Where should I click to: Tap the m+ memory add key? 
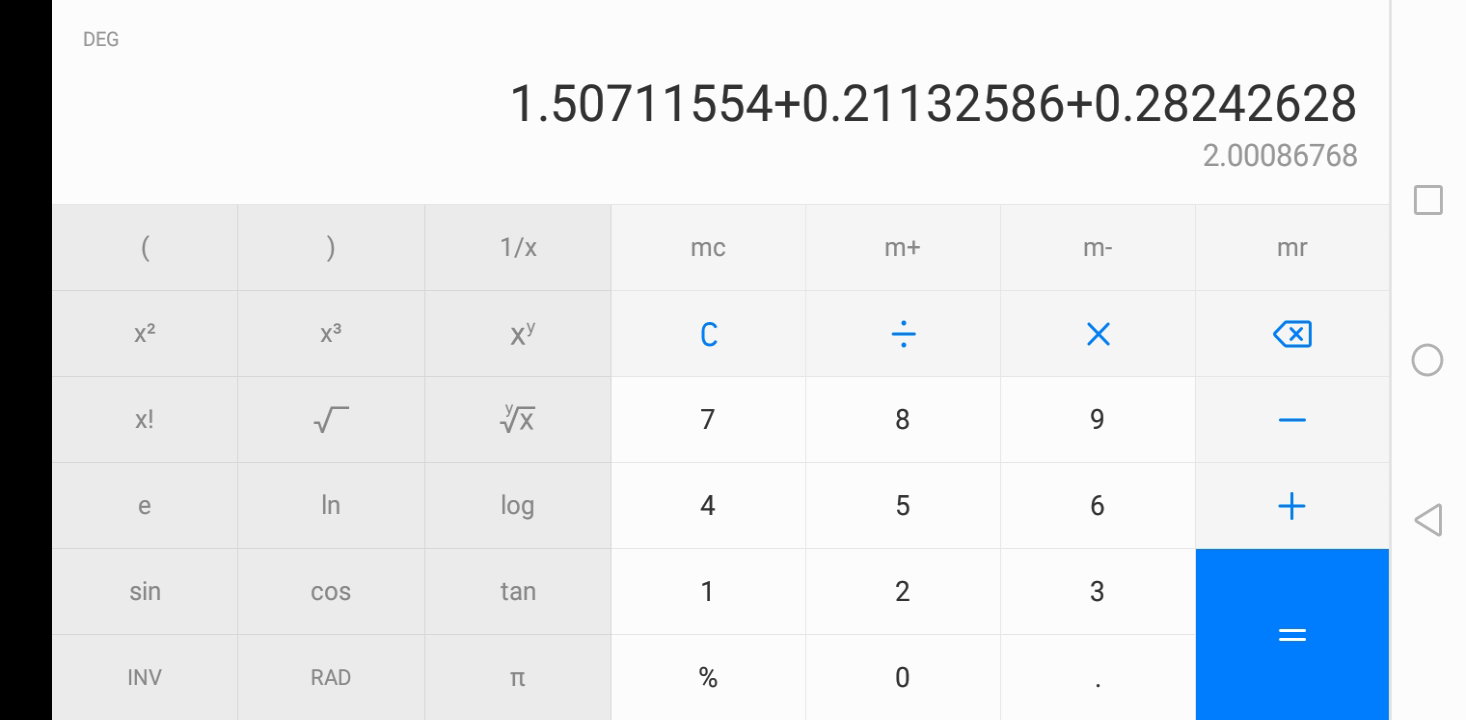click(x=903, y=248)
